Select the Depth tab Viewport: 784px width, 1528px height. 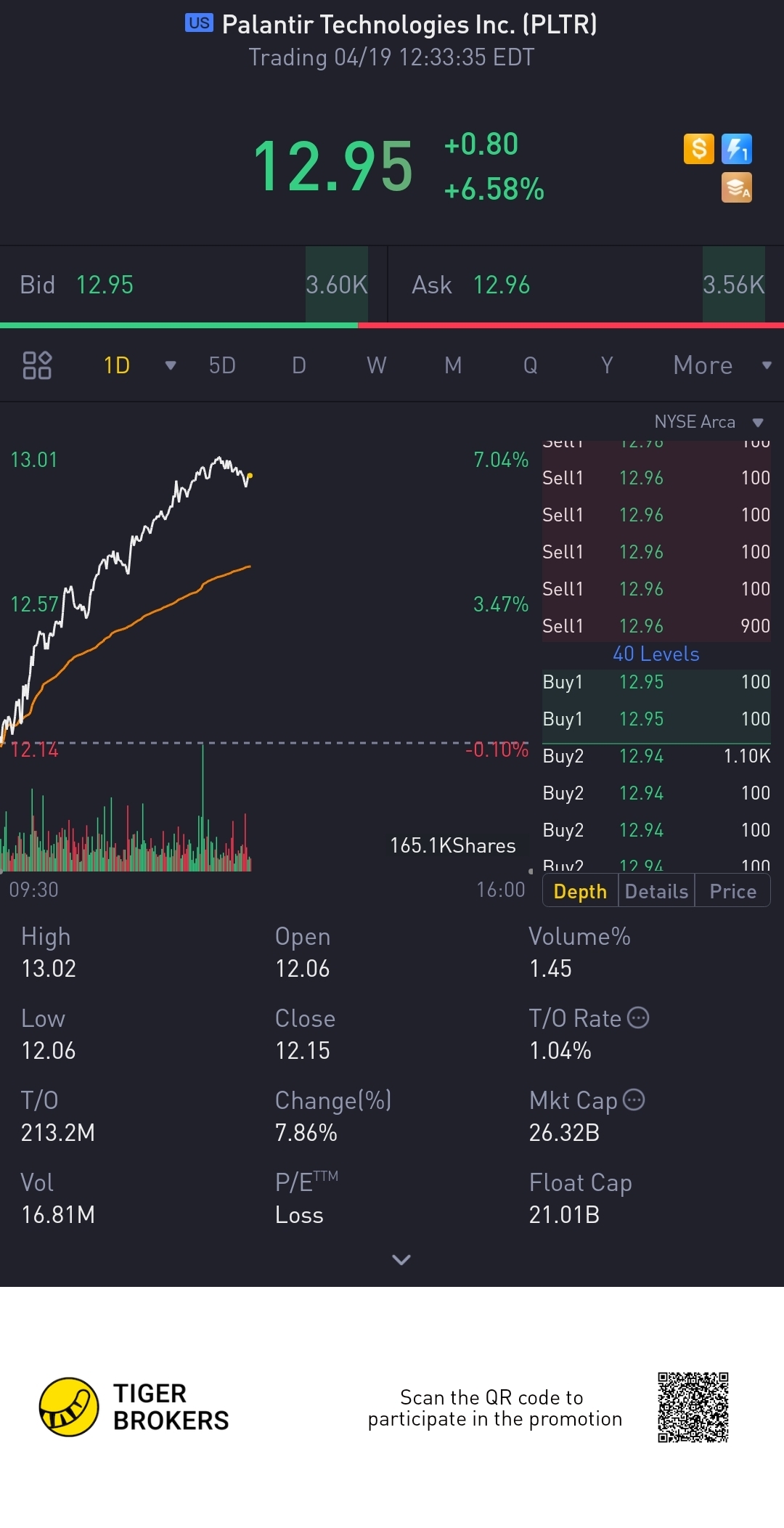pyautogui.click(x=580, y=891)
